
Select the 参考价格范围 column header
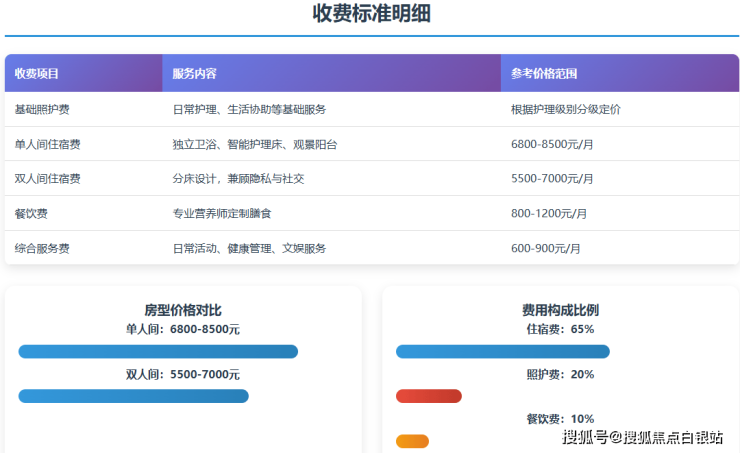click(544, 74)
